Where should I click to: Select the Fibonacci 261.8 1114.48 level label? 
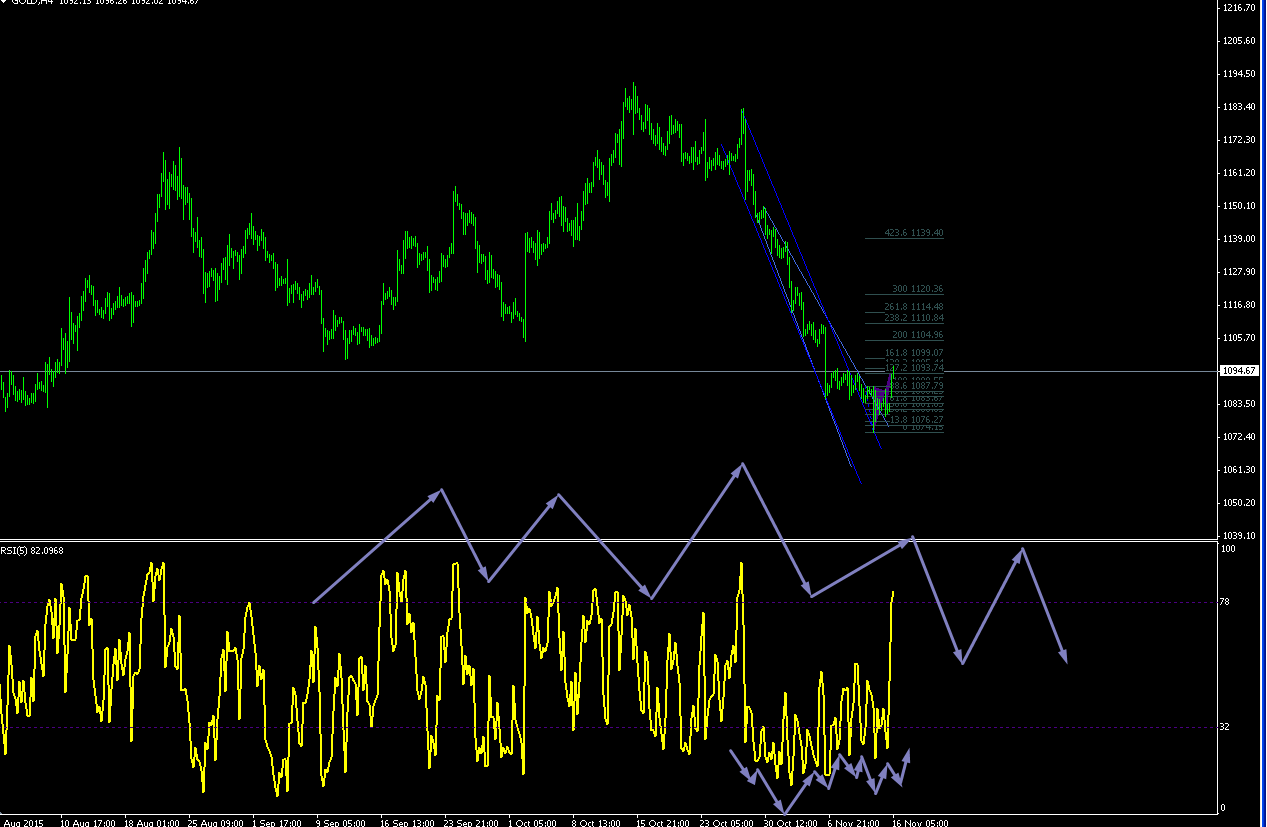click(914, 307)
